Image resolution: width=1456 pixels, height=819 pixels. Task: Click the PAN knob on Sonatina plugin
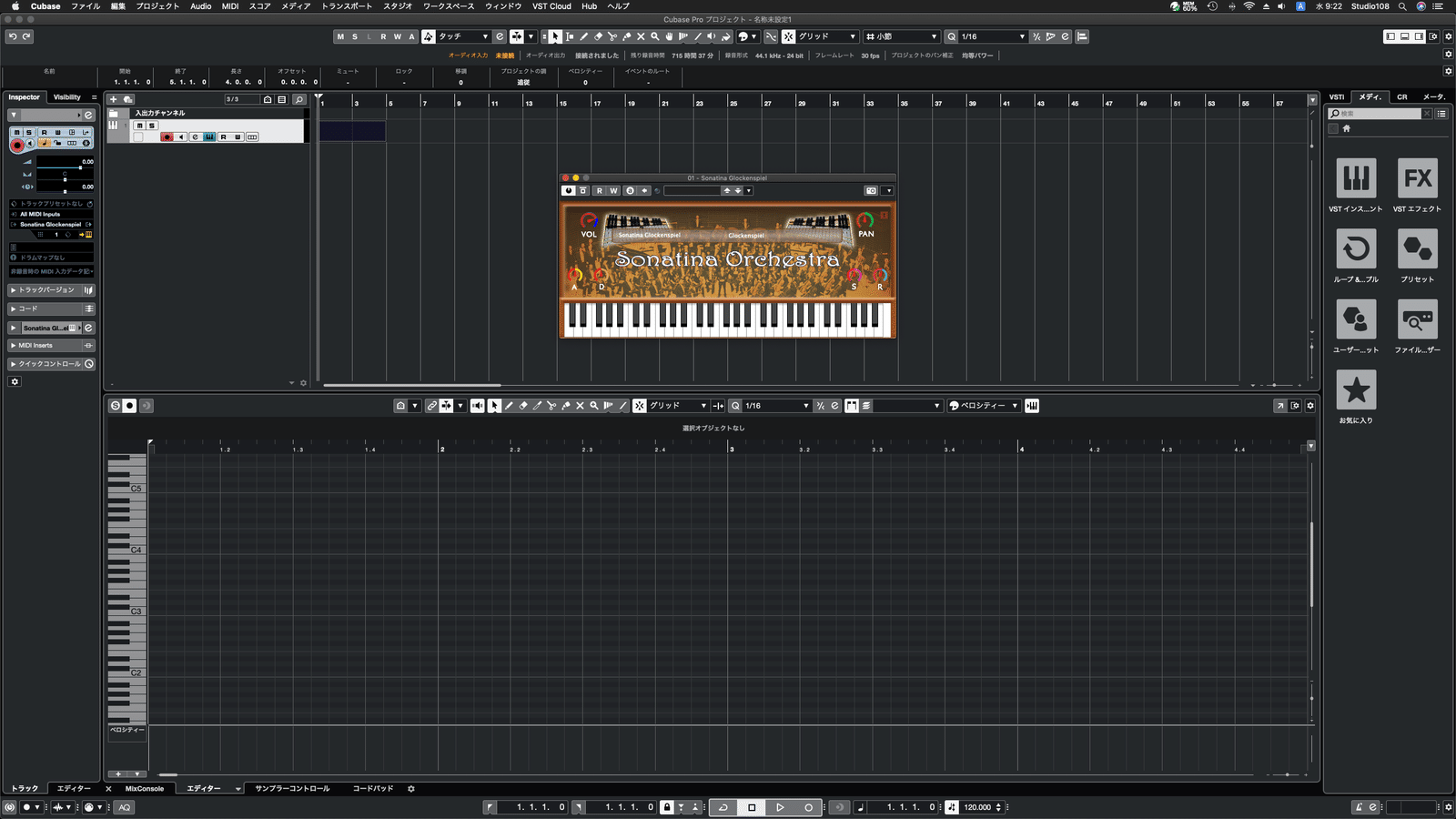(x=865, y=219)
